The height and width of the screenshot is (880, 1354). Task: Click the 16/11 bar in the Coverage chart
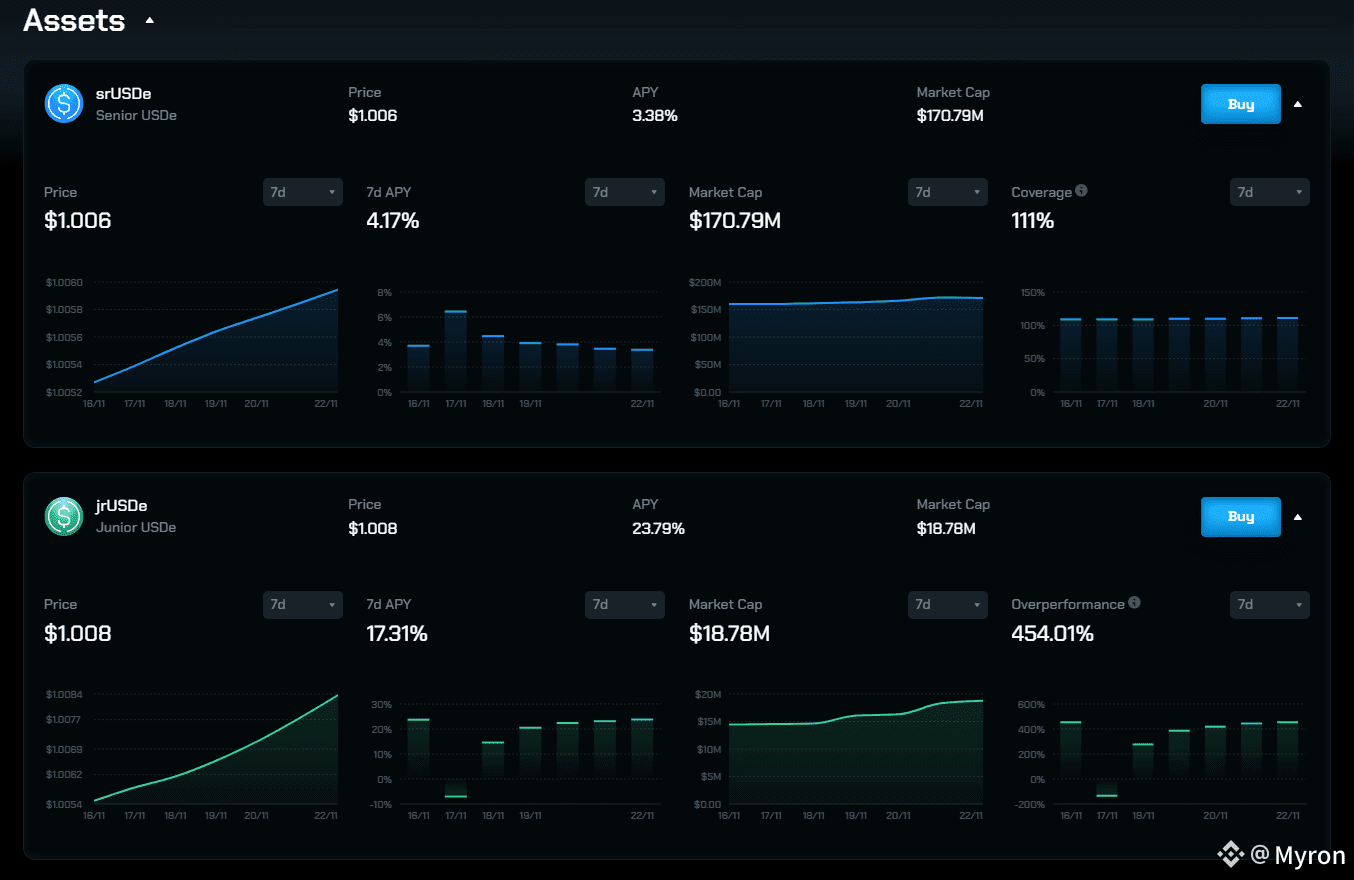1070,355
